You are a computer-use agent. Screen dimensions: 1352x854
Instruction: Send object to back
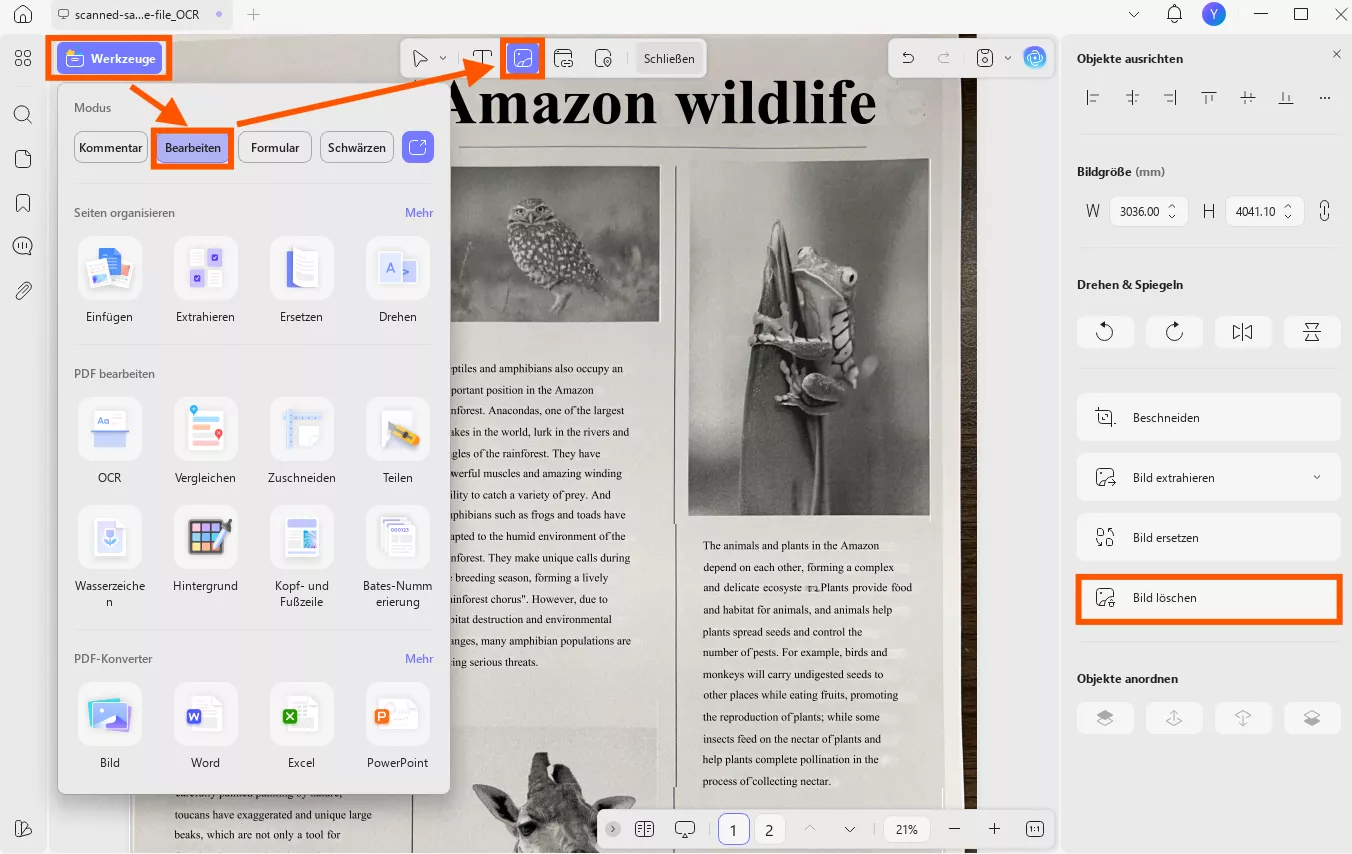1312,718
